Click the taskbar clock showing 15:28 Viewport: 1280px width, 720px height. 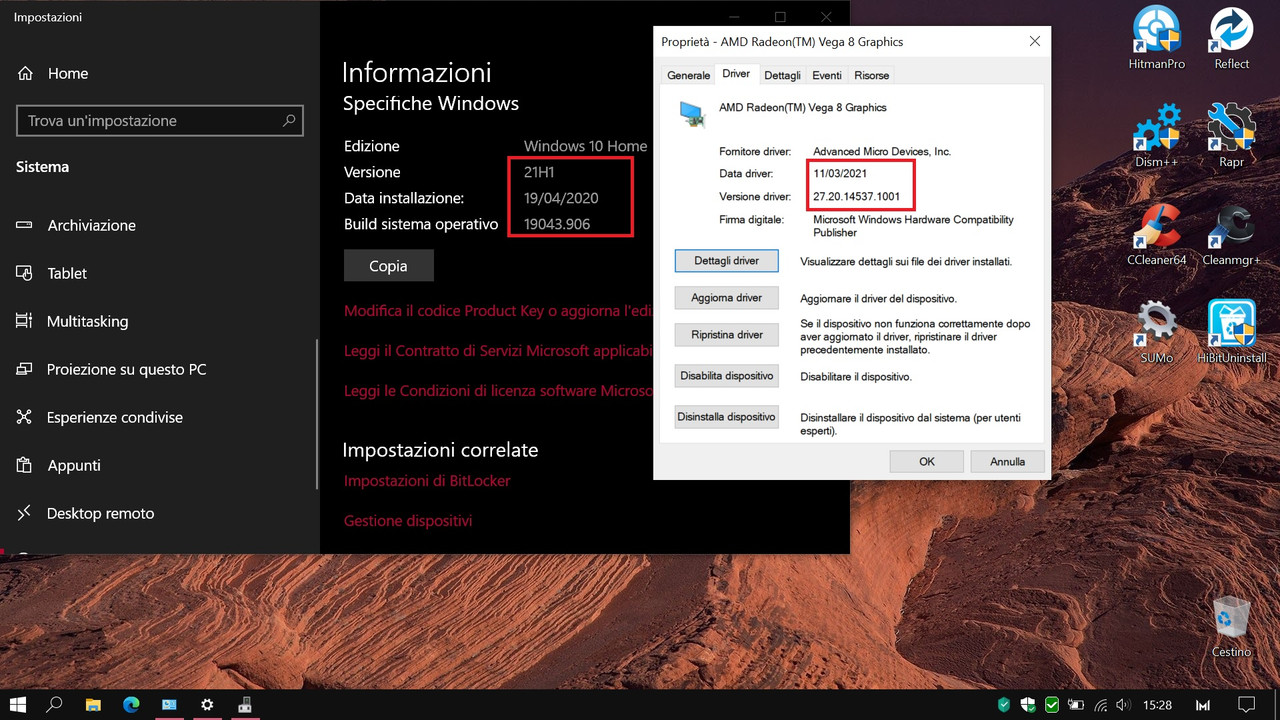coord(1157,704)
